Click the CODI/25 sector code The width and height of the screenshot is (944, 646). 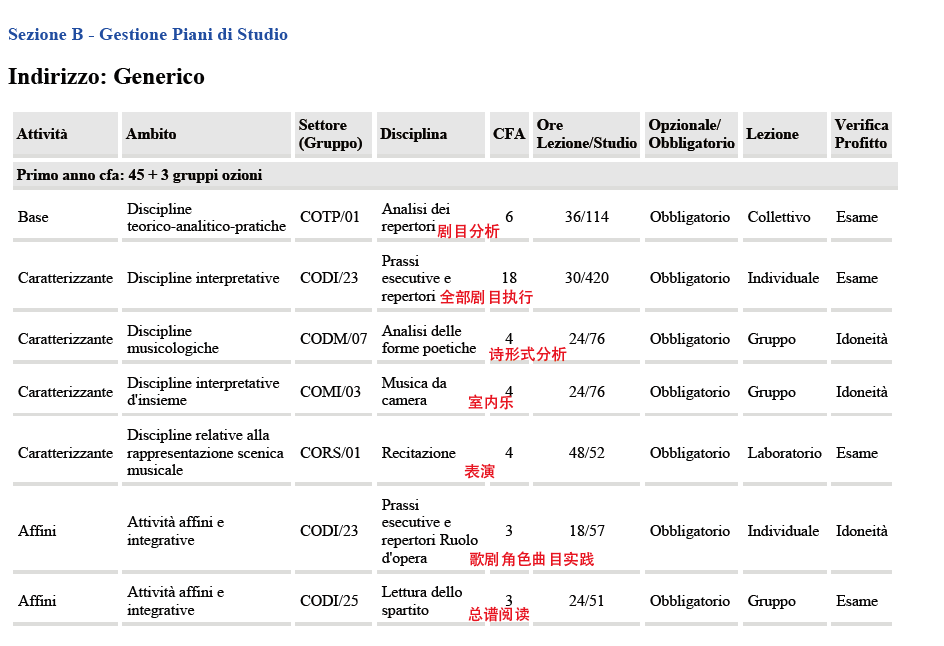[329, 601]
